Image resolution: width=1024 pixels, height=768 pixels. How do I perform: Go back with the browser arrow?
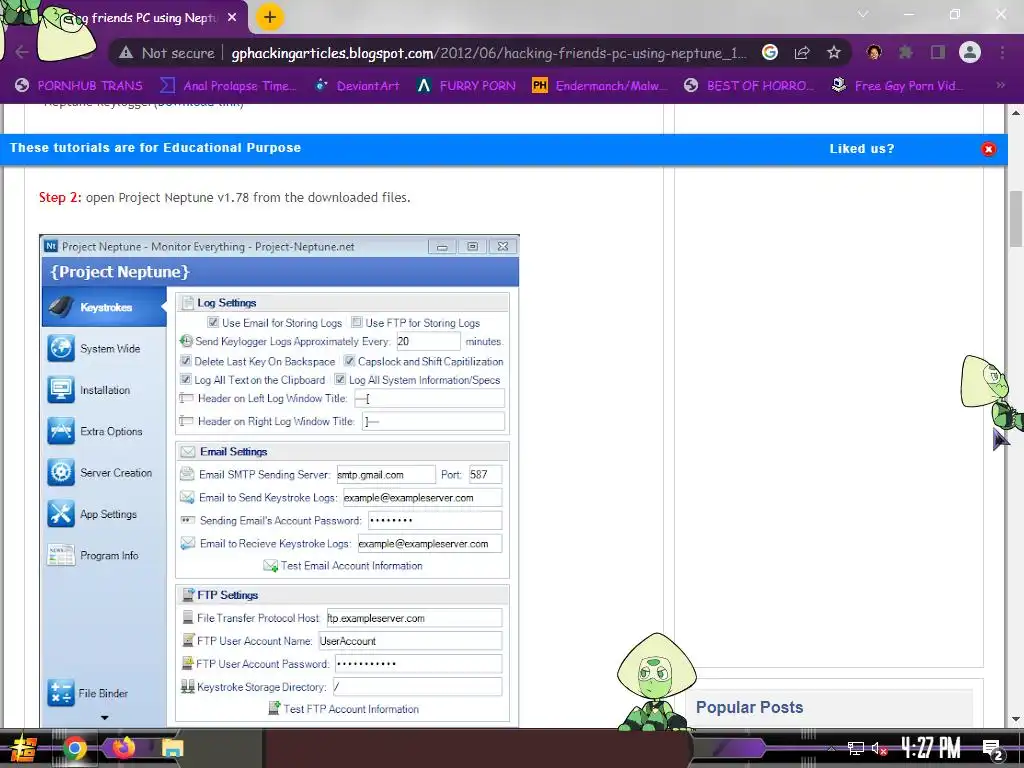[22, 52]
